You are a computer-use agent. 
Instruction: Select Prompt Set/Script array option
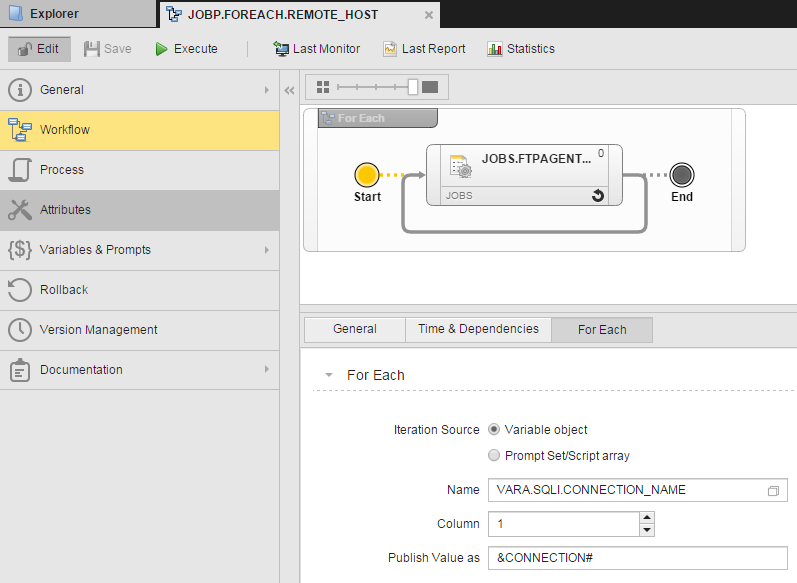[493, 455]
